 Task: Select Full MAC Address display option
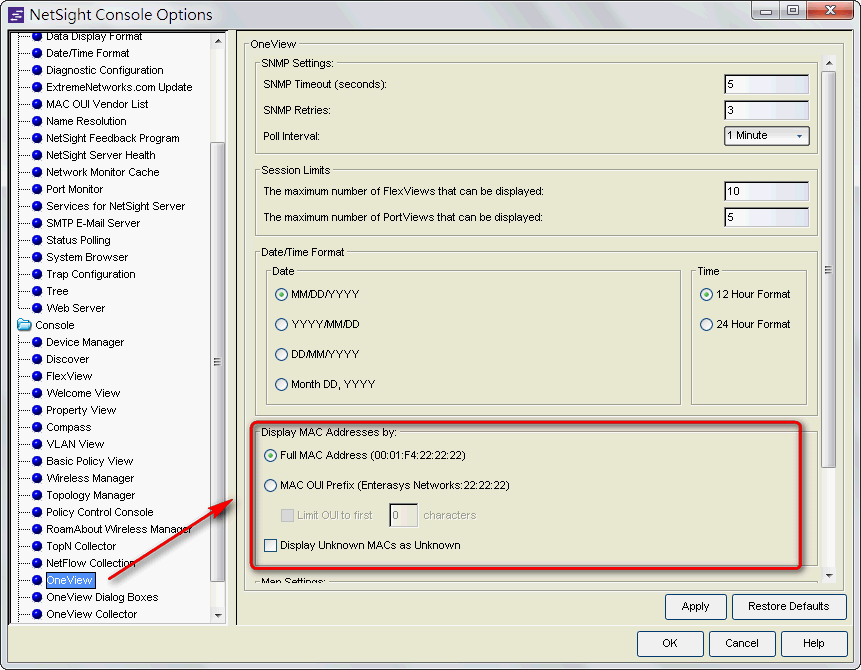(270, 456)
